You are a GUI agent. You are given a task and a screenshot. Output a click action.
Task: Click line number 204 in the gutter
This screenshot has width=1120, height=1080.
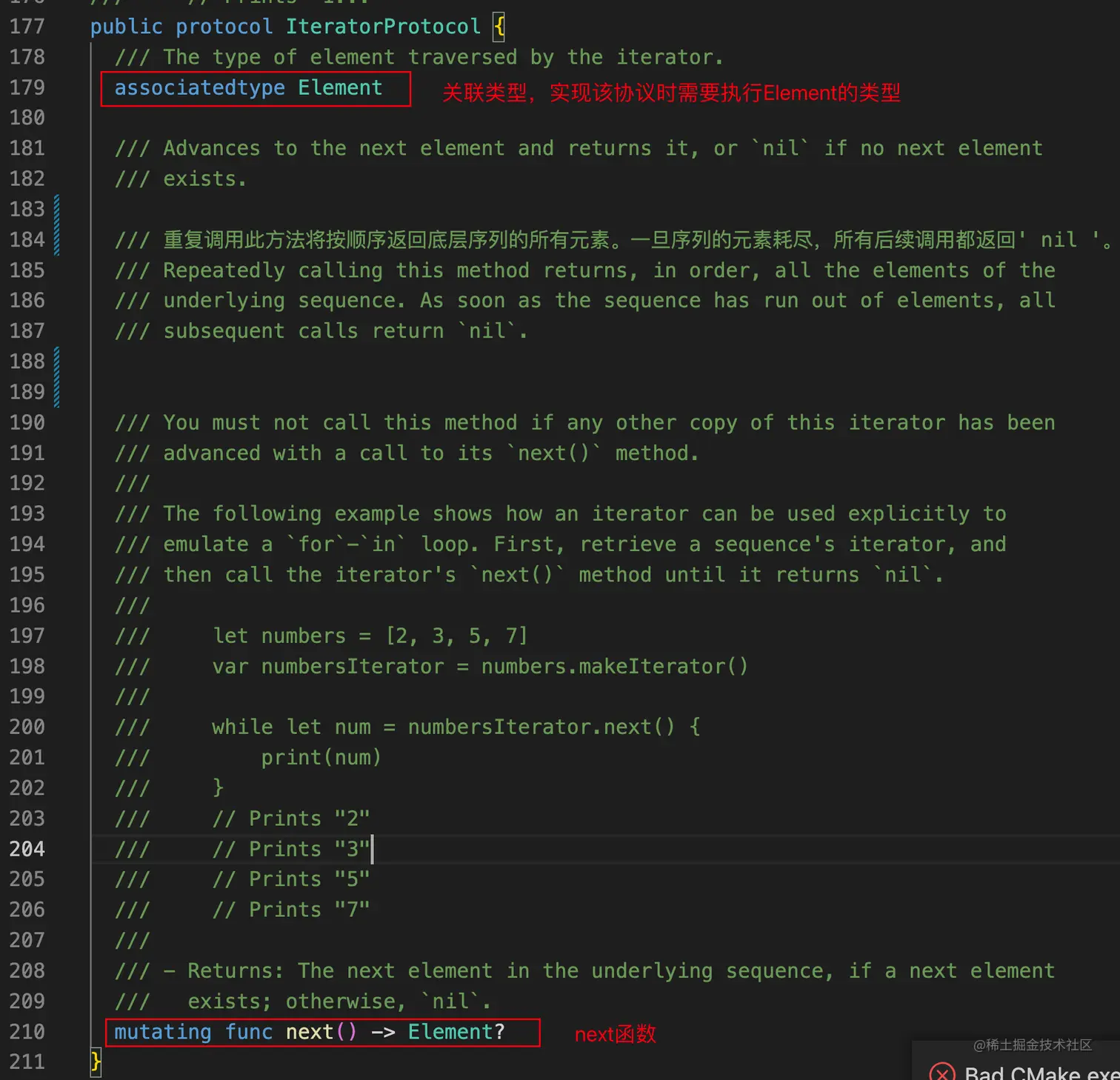27,849
